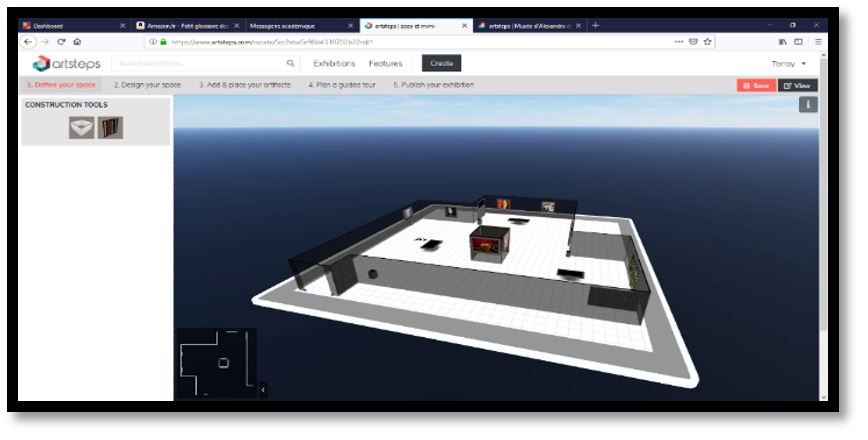Reload the page with the refresh icon
Screen dimensions: 868x440
61,42
